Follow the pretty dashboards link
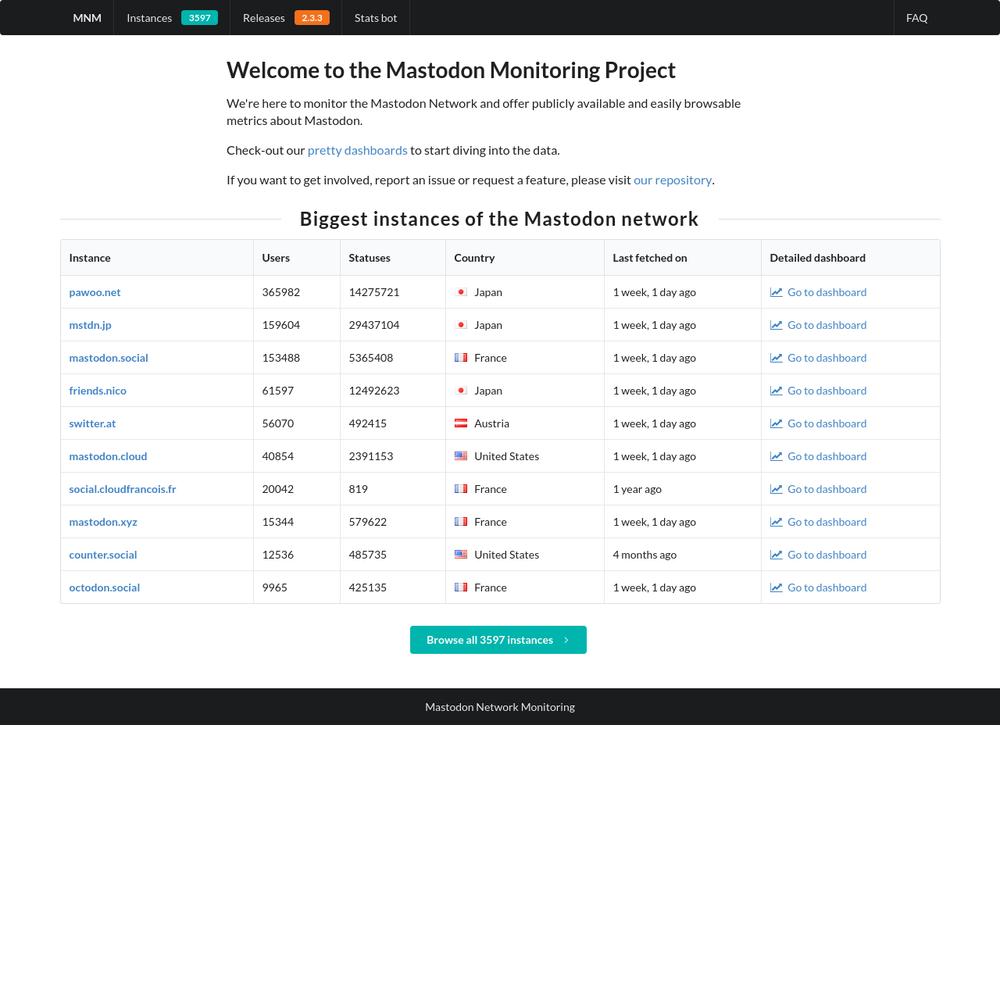 (357, 151)
